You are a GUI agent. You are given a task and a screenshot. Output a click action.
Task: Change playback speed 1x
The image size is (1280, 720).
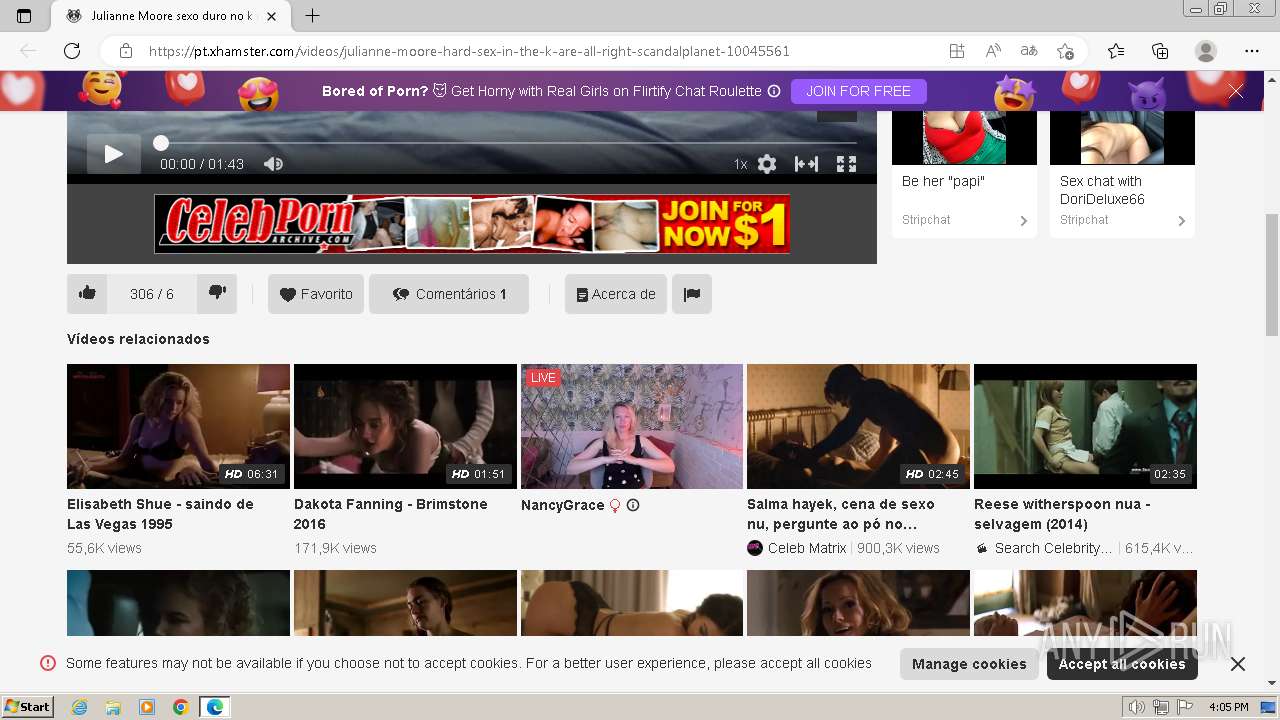tap(740, 164)
